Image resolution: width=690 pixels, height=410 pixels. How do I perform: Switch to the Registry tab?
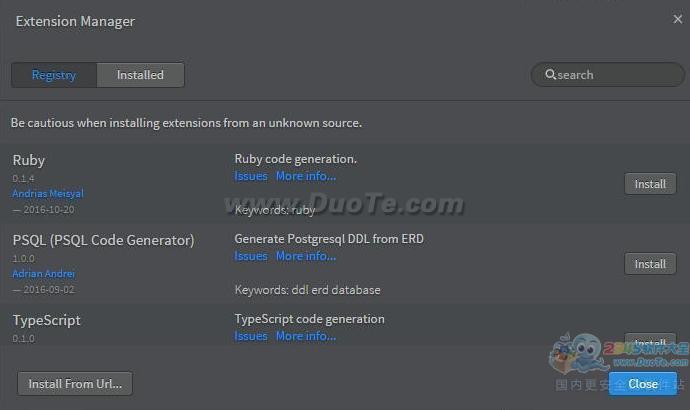tap(54, 75)
